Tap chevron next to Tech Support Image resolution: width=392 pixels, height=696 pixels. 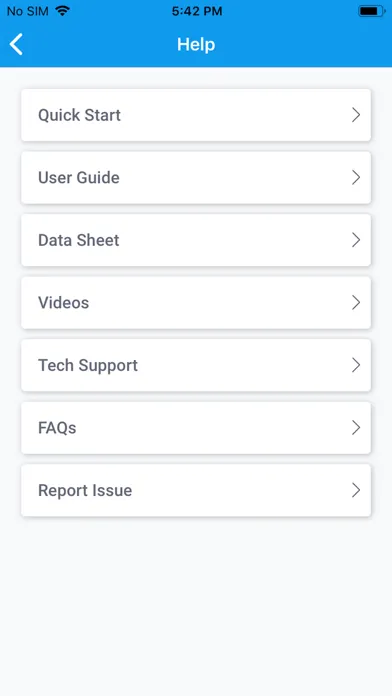pos(356,365)
